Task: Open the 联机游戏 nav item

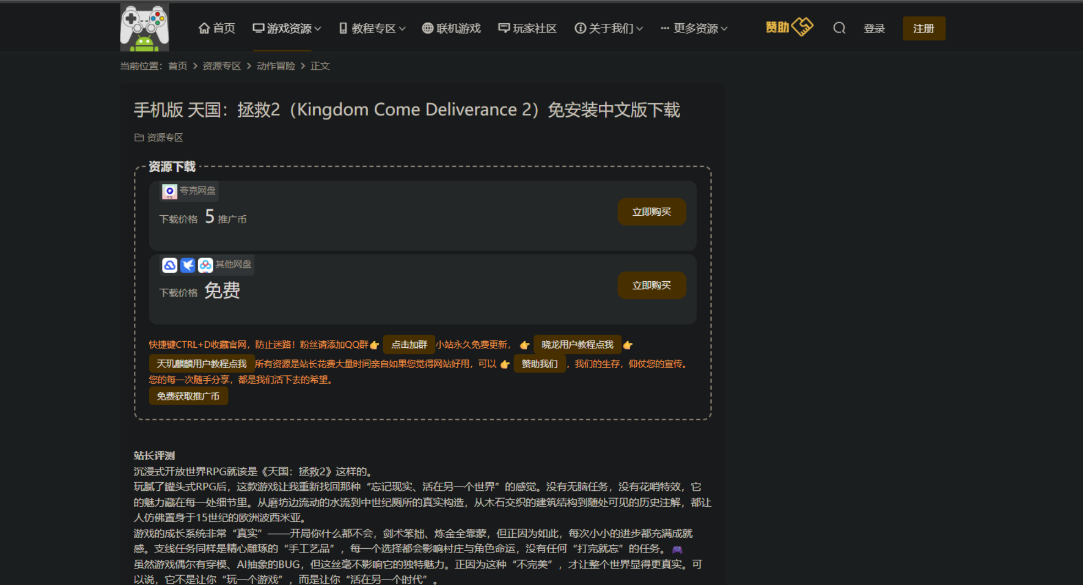Action: [x=451, y=28]
